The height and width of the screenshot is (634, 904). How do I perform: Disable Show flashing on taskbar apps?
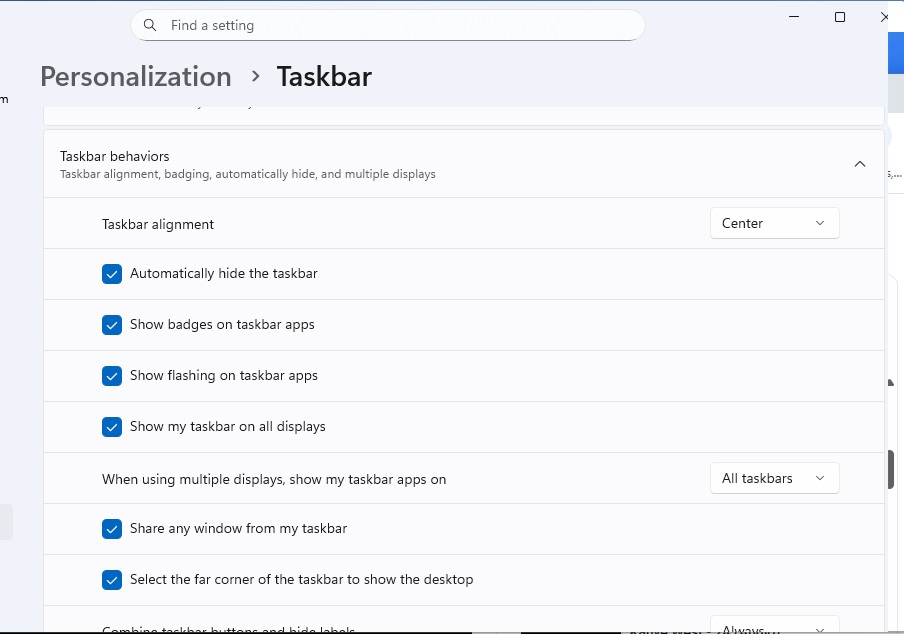click(112, 376)
